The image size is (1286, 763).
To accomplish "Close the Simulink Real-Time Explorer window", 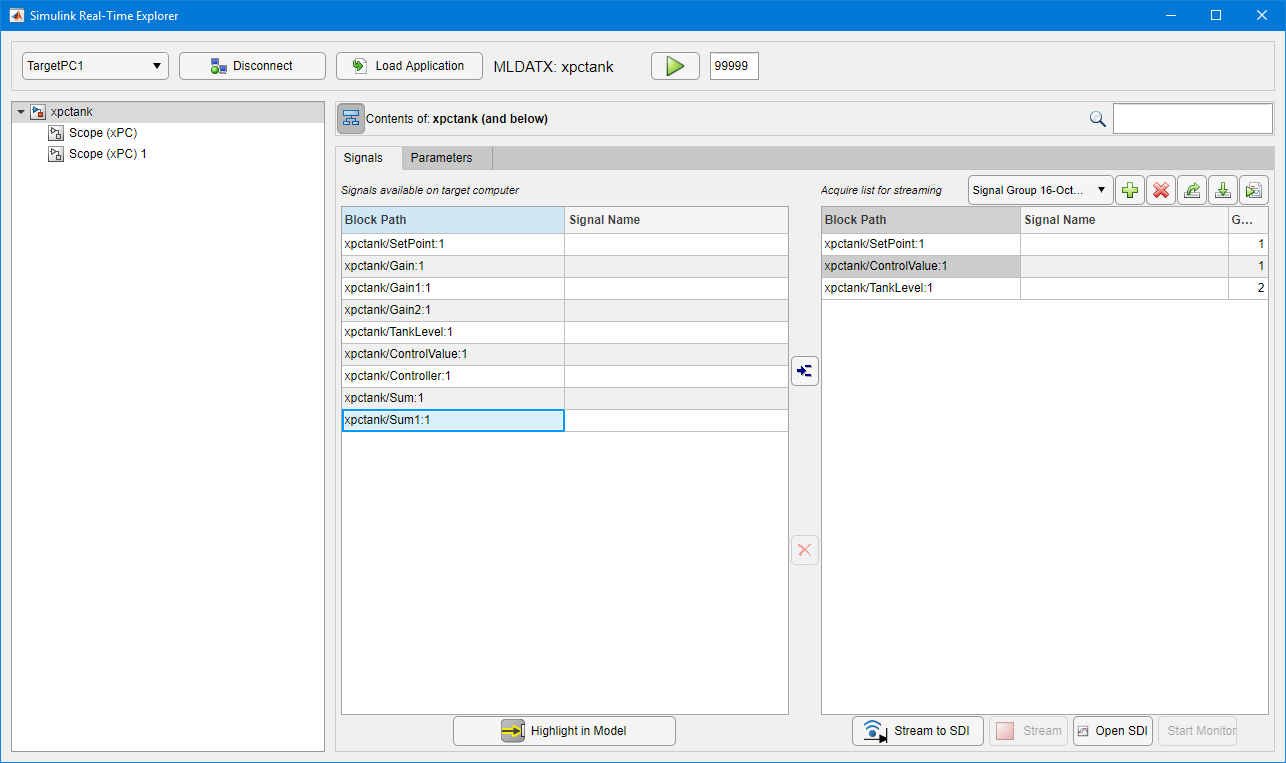I will point(1262,16).
